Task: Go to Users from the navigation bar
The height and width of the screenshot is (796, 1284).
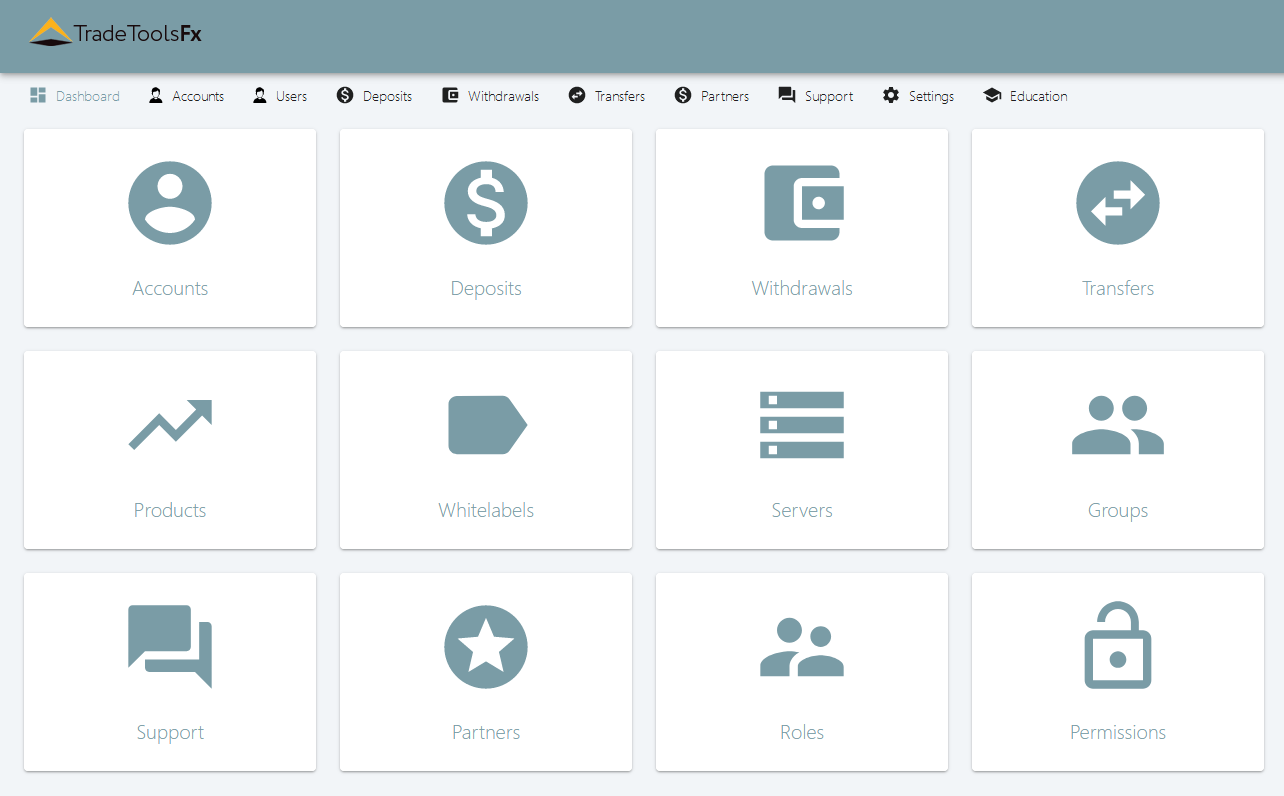Action: point(279,95)
